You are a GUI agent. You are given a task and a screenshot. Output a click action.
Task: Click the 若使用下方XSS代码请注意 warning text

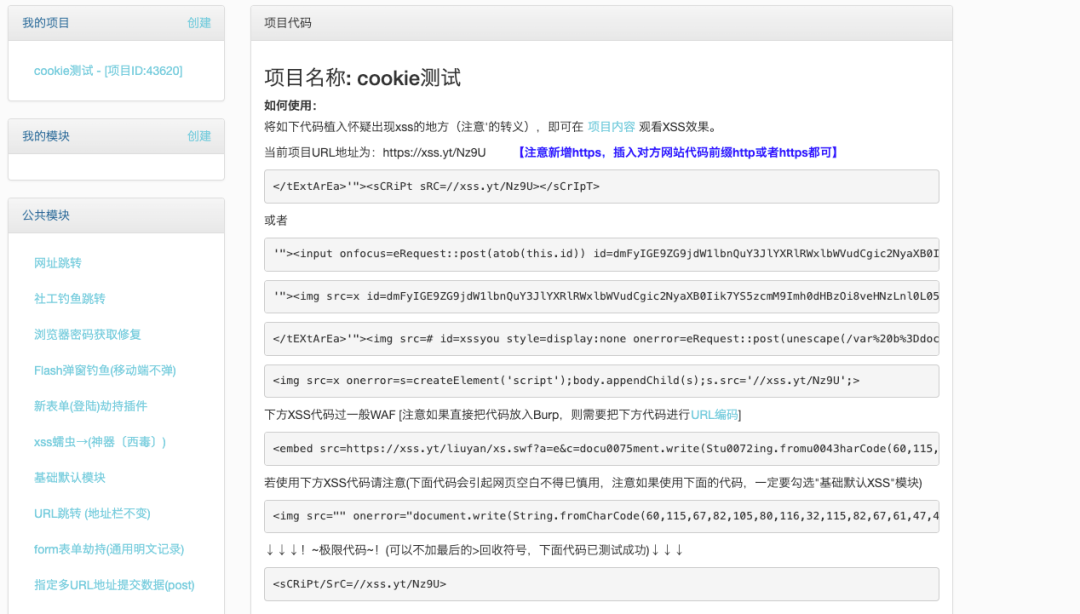click(593, 482)
